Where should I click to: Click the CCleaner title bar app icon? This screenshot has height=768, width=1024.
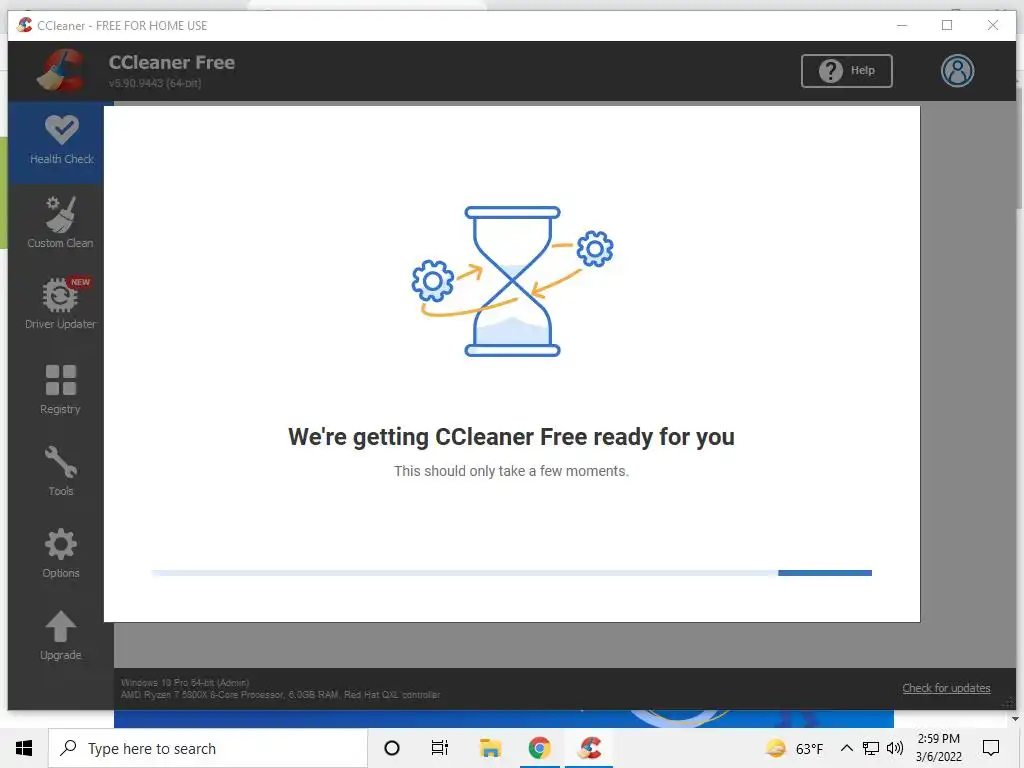25,25
